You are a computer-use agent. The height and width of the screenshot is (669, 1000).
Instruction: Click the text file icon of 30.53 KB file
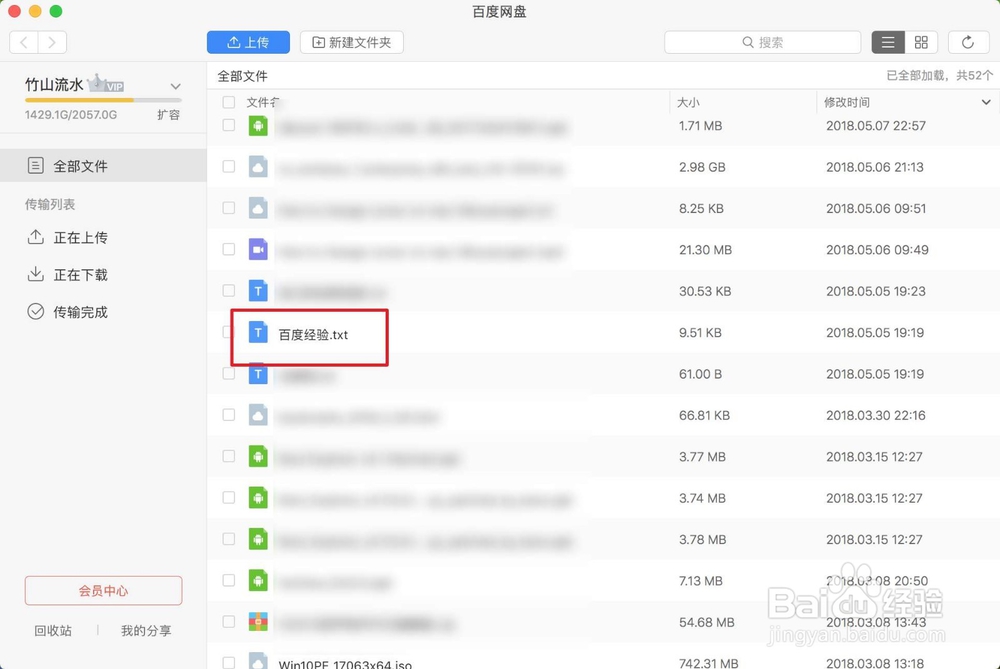(x=258, y=291)
